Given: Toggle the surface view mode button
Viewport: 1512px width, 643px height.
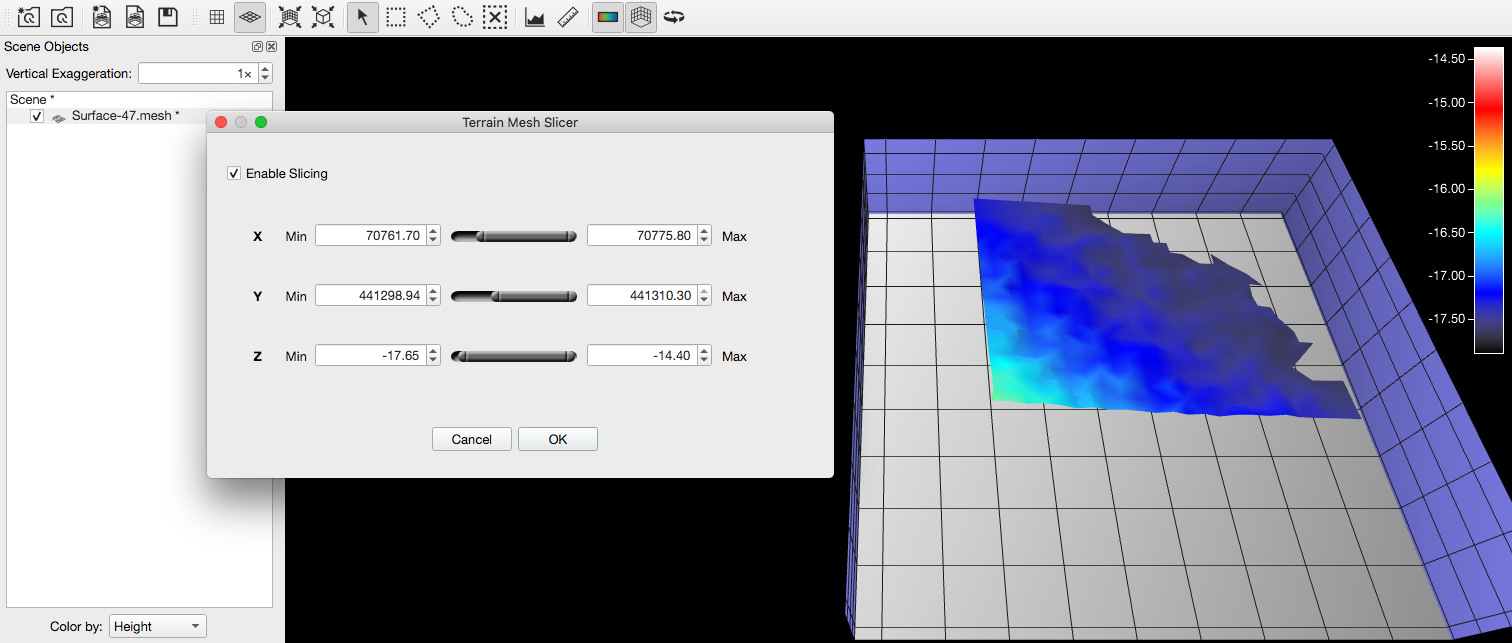Looking at the screenshot, I should click(x=250, y=17).
